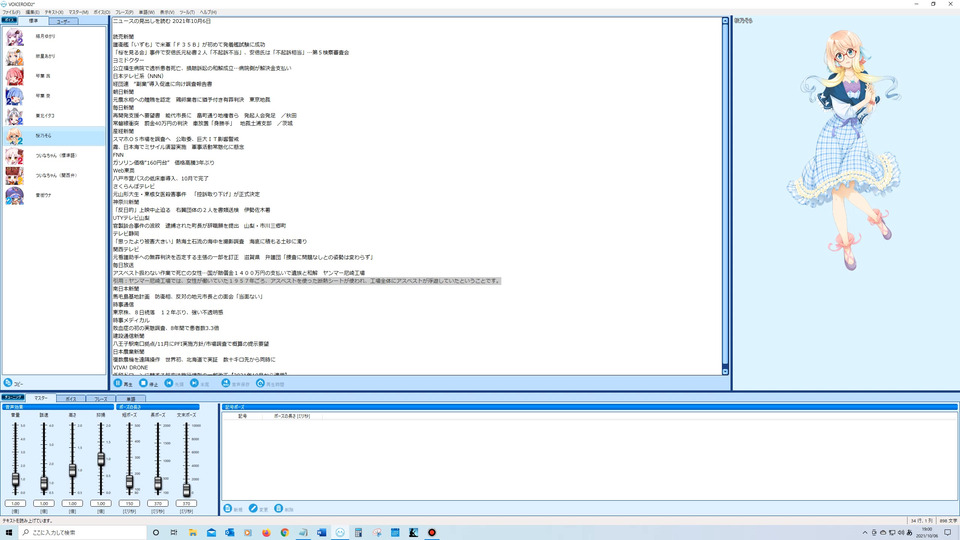Viewport: 960px width, 540px height.
Task: Open the Windows notification center
Action: coord(948,533)
